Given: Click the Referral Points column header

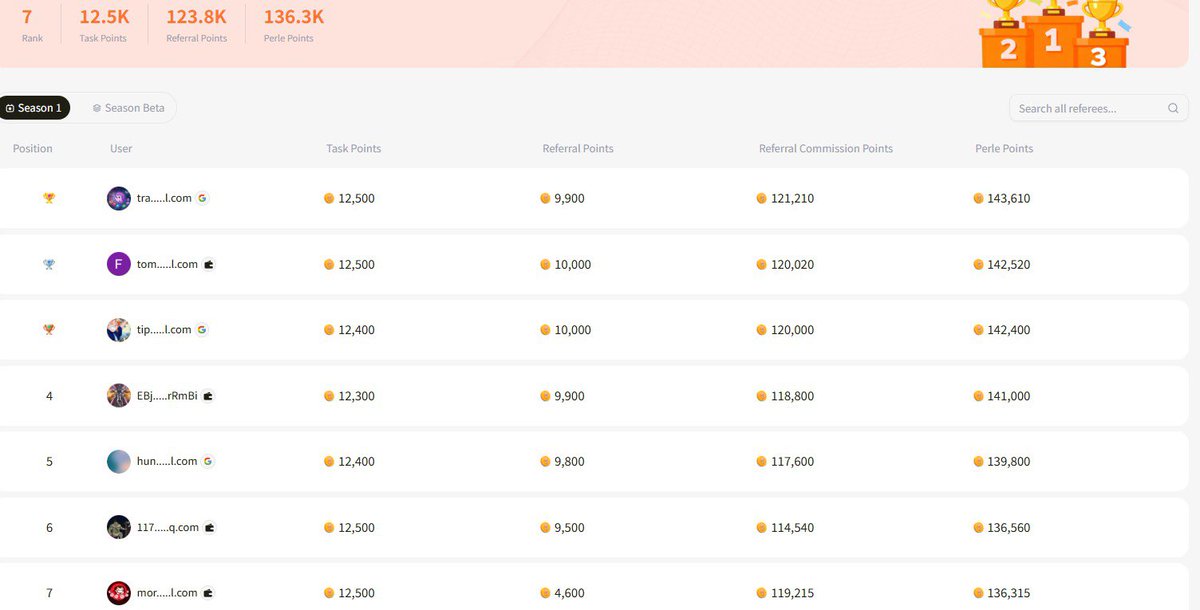Looking at the screenshot, I should [x=578, y=148].
